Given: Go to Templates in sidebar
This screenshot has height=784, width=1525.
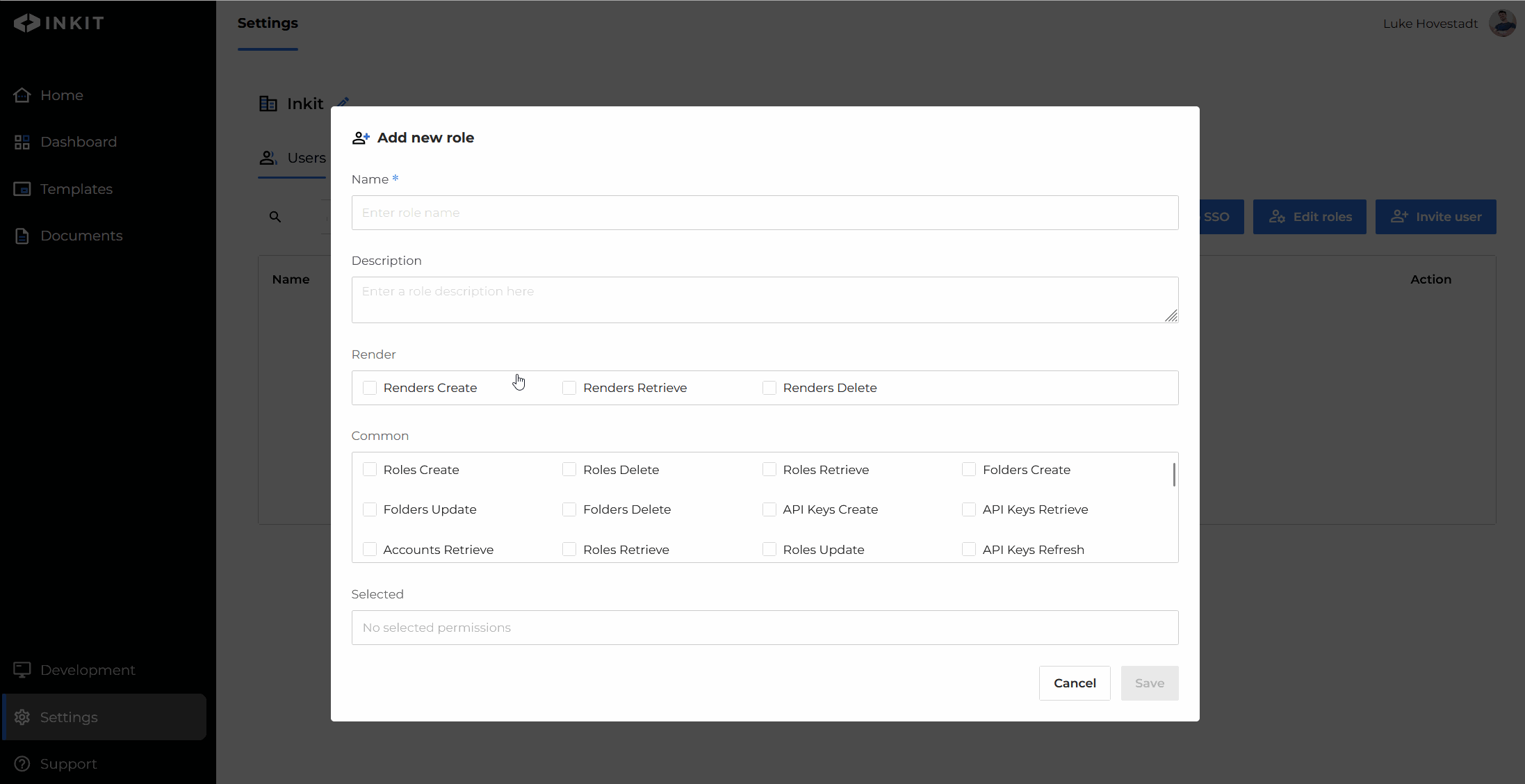Looking at the screenshot, I should coord(76,189).
